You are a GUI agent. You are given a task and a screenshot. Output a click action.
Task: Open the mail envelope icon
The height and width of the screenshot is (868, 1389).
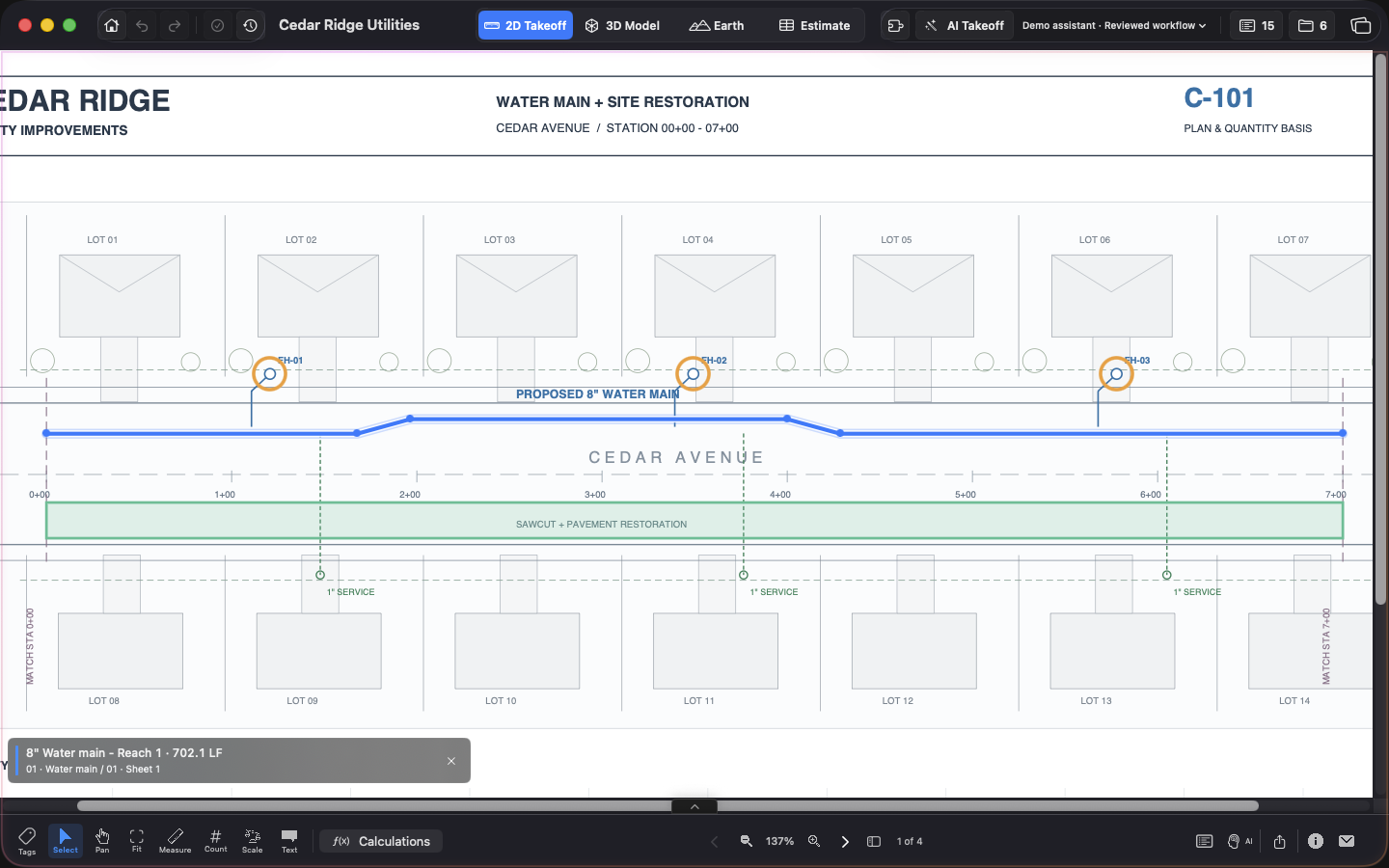1348,841
